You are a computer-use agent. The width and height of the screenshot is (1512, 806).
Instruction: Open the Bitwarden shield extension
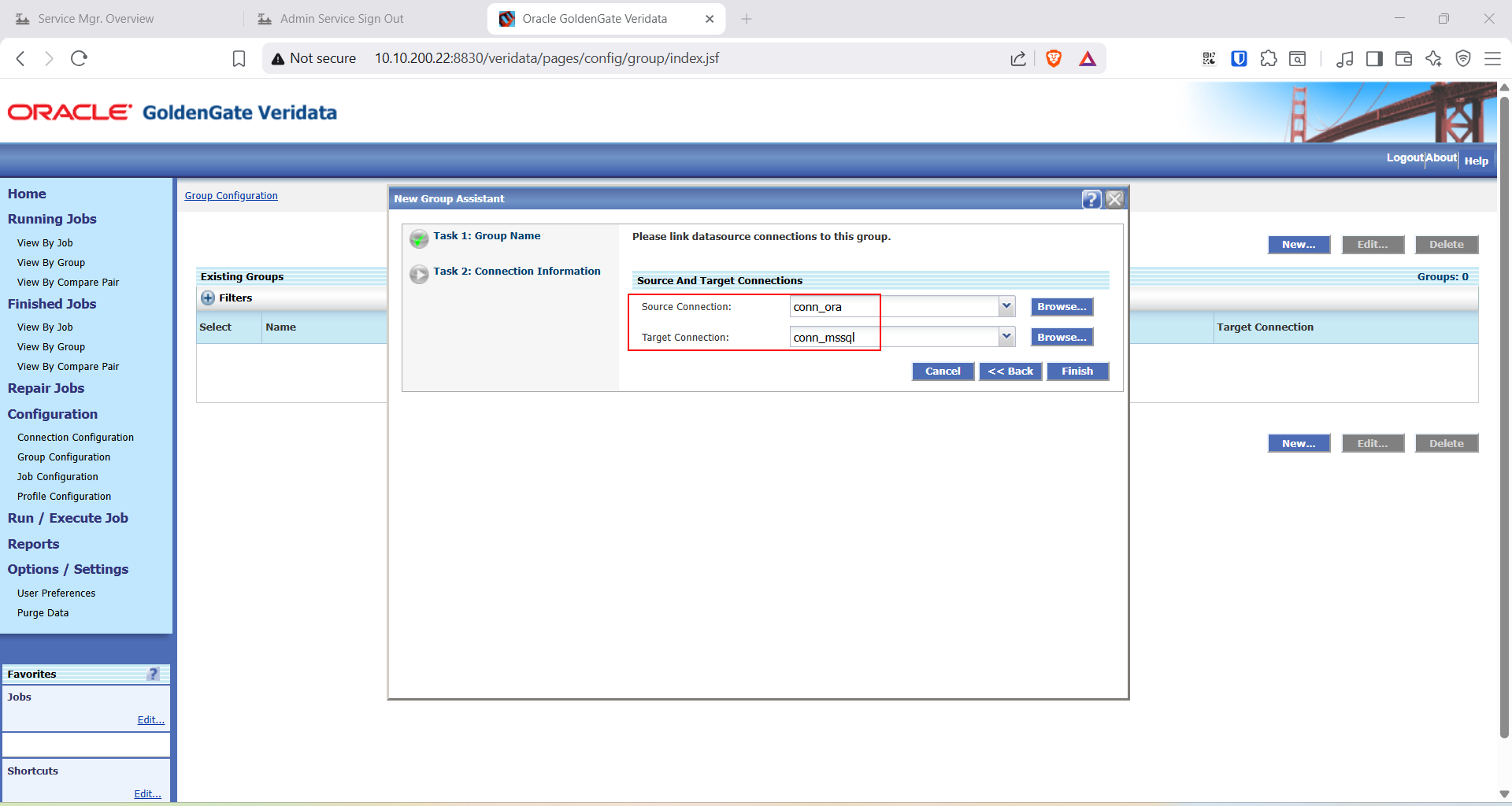click(x=1239, y=58)
